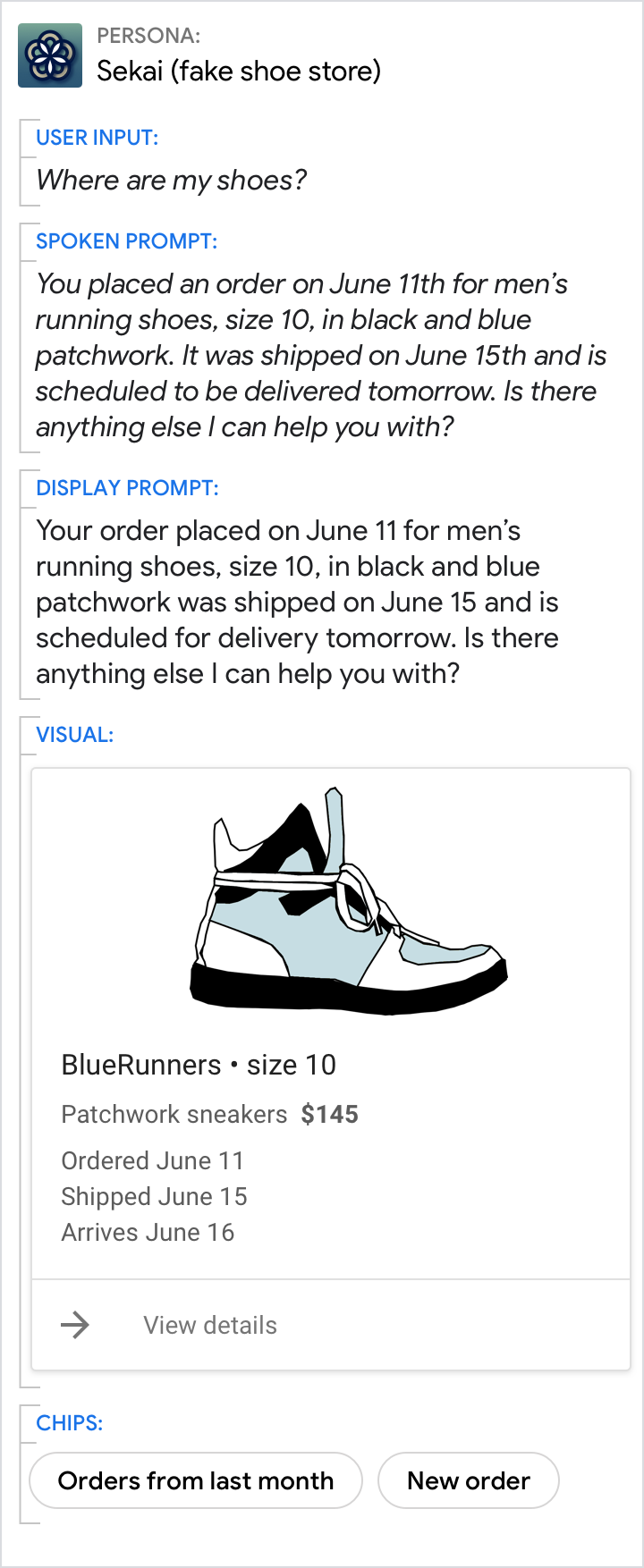Click the PERSONA heading label

click(148, 36)
